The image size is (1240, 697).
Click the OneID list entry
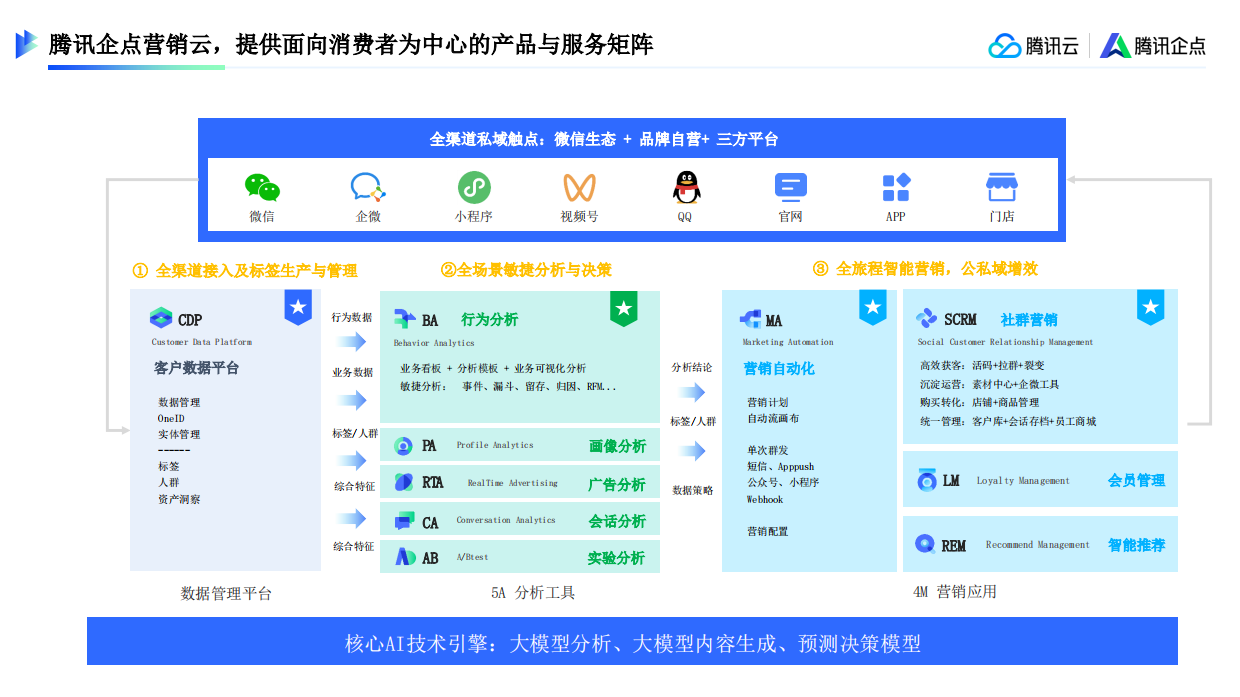click(171, 418)
